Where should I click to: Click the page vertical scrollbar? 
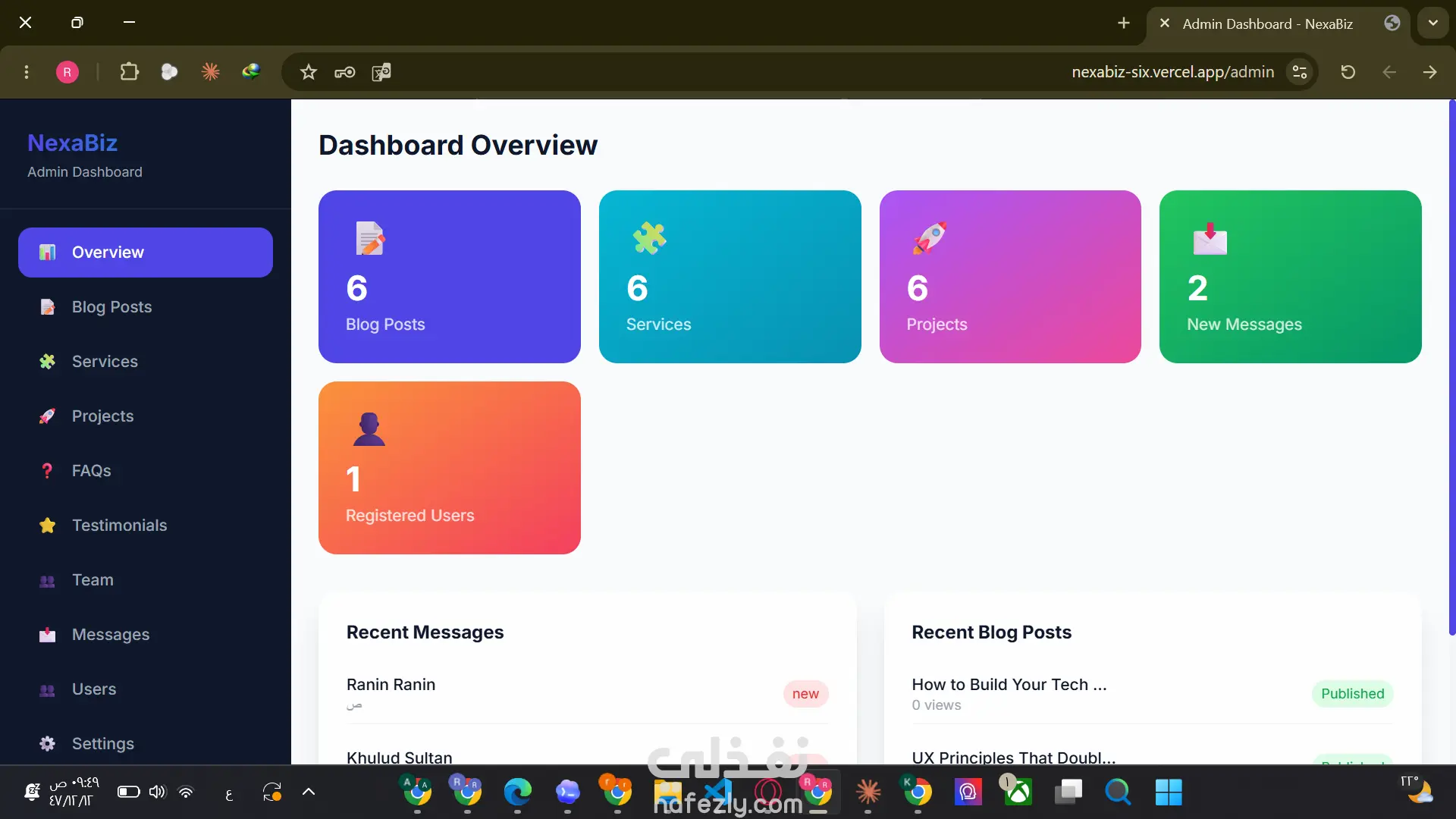1451,368
